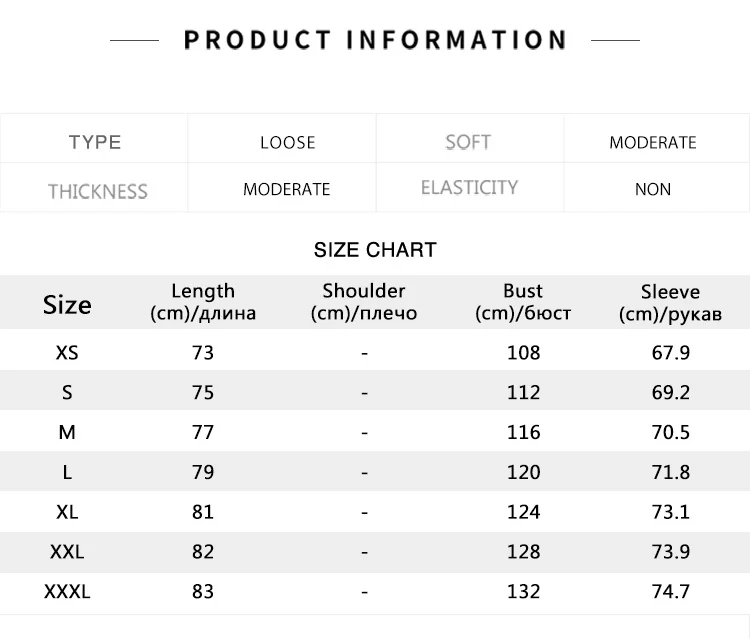This screenshot has width=750, height=638.
Task: Select the sleeve value 71.8
Action: click(x=670, y=472)
